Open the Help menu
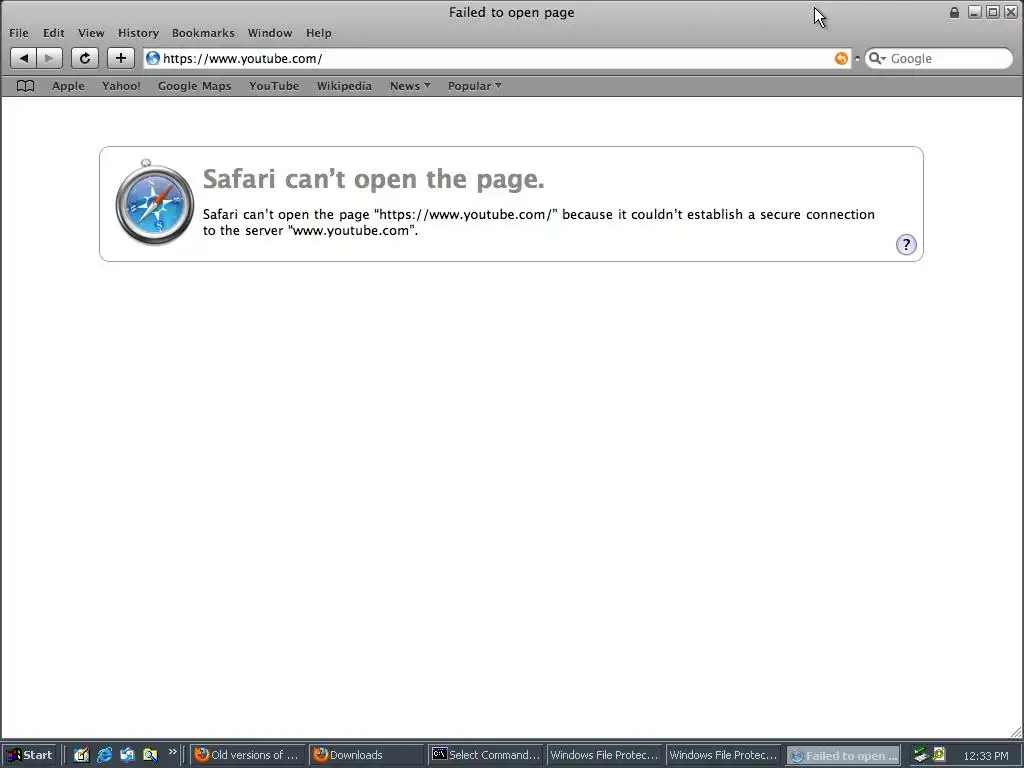 click(319, 33)
